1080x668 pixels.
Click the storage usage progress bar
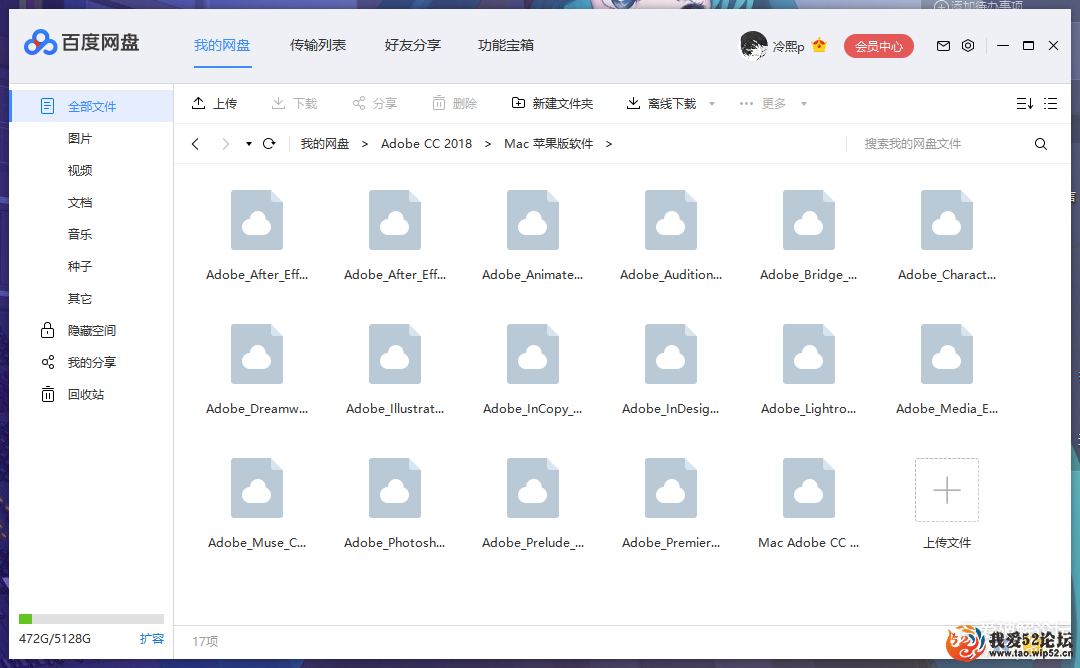pos(92,618)
